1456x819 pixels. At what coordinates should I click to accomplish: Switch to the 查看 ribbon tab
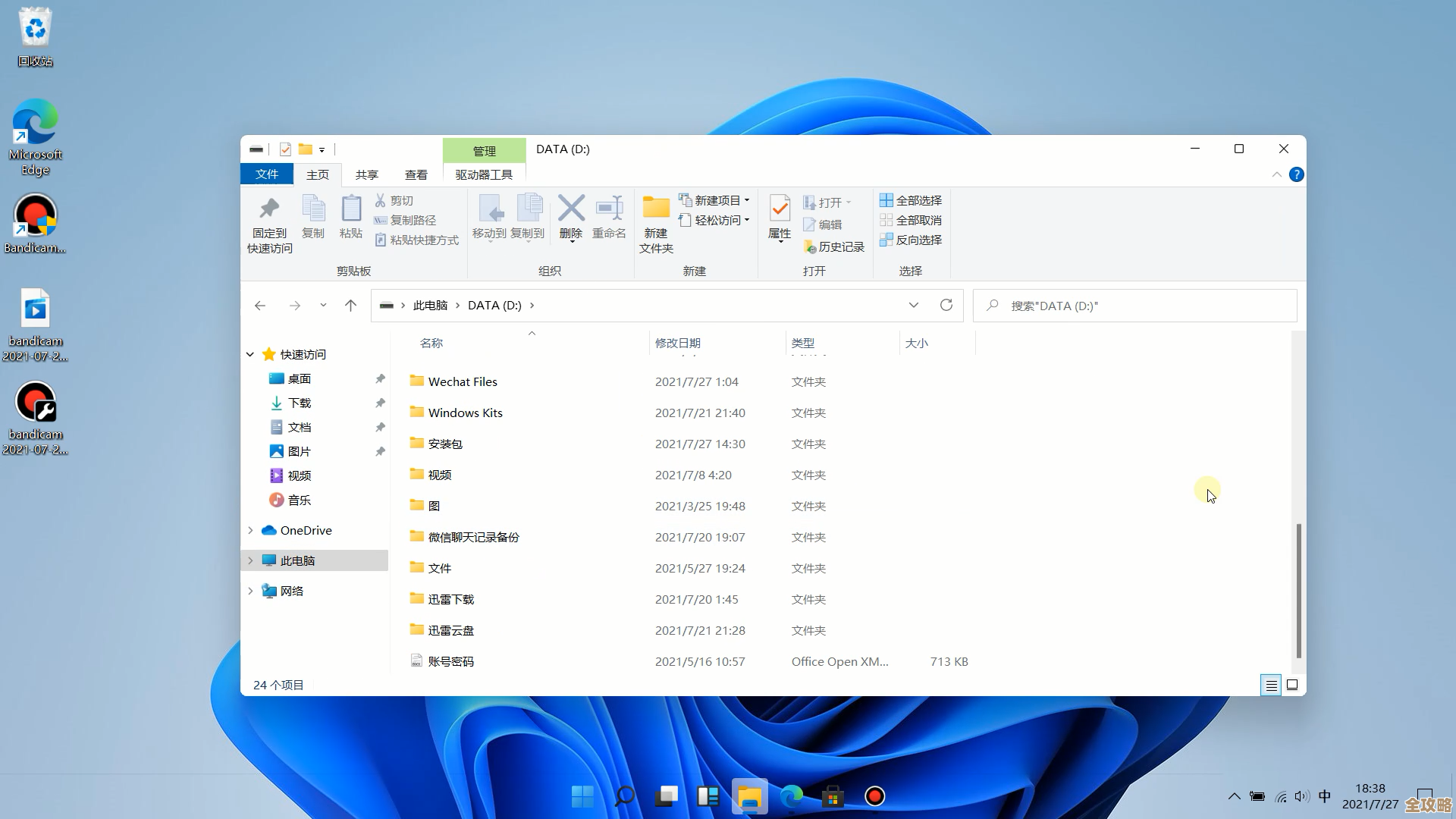(x=416, y=174)
